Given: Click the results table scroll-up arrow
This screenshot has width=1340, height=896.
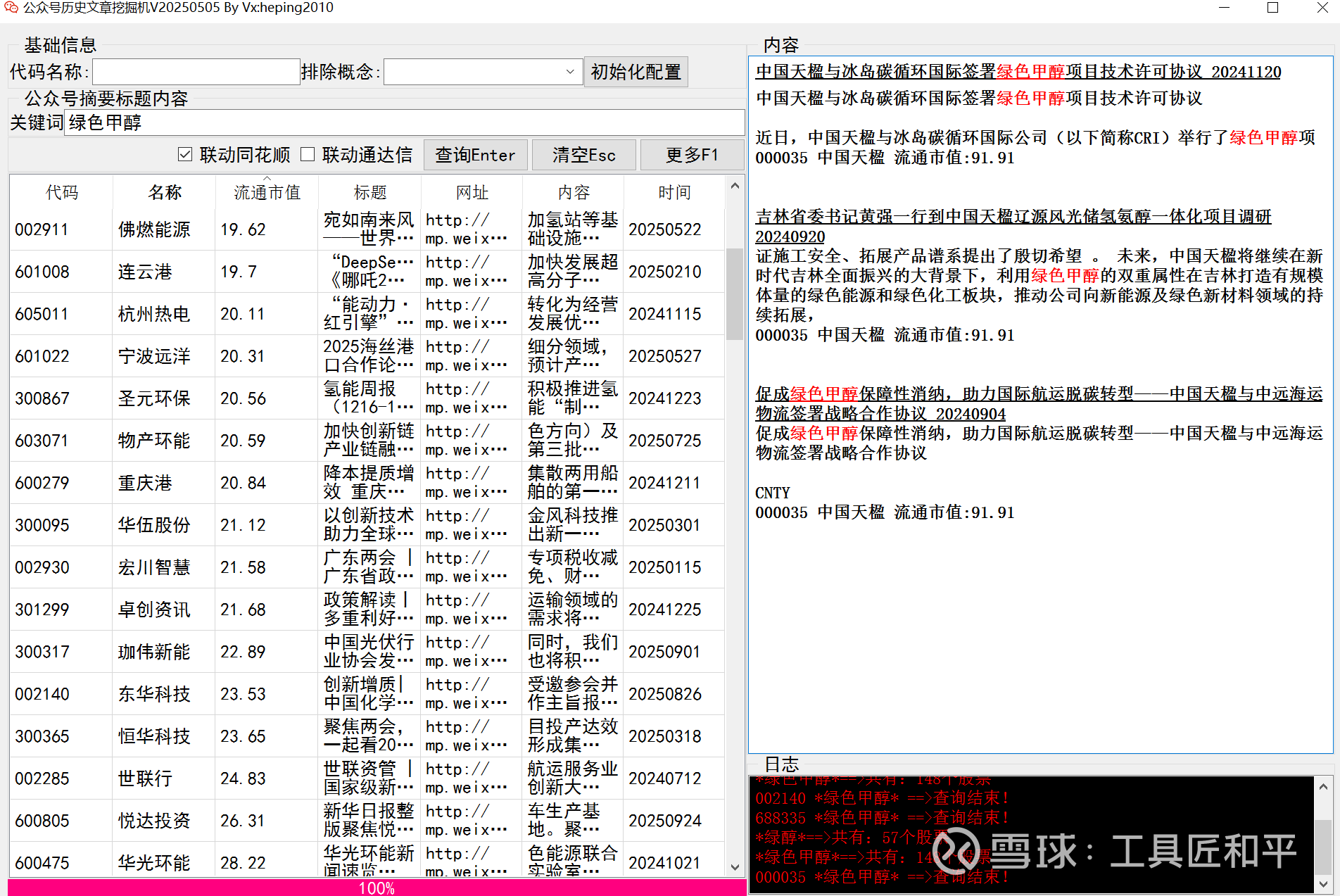Looking at the screenshot, I should click(x=735, y=186).
